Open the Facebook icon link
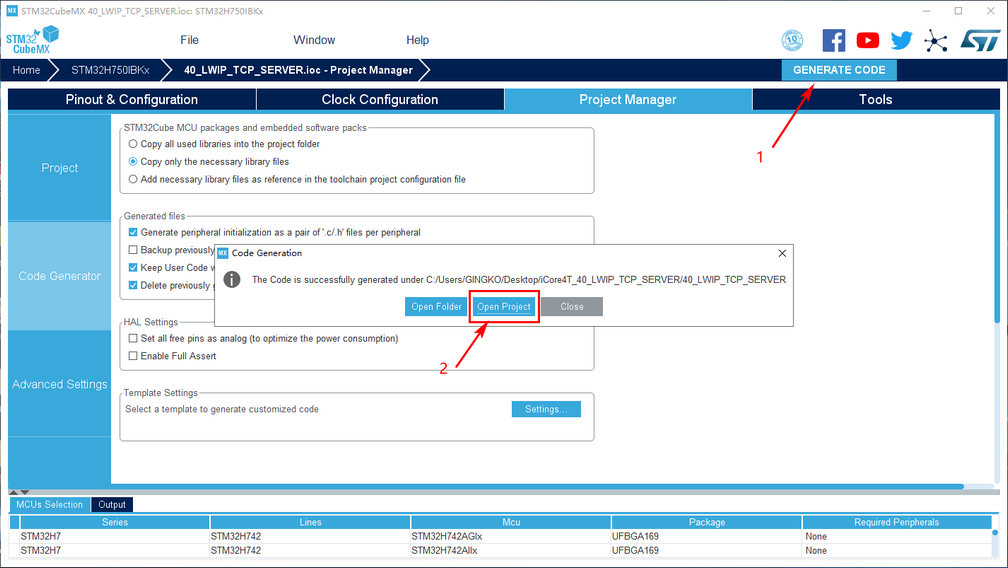The image size is (1008, 568). coord(834,40)
